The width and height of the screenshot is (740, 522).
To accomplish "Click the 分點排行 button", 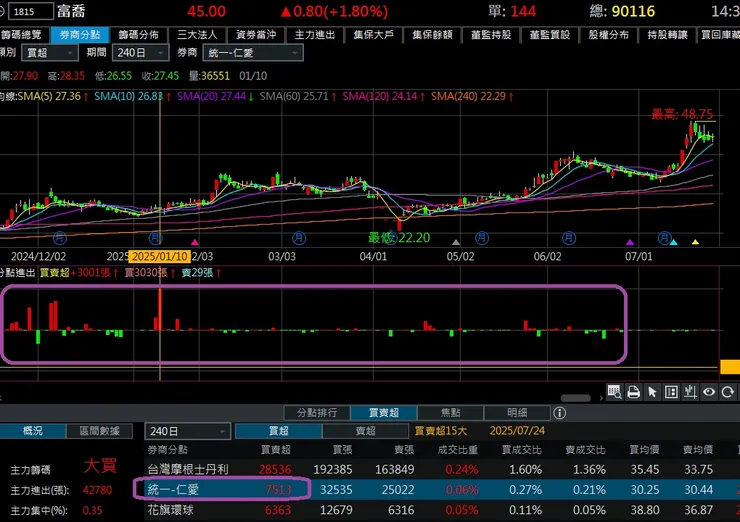I will click(x=317, y=413).
